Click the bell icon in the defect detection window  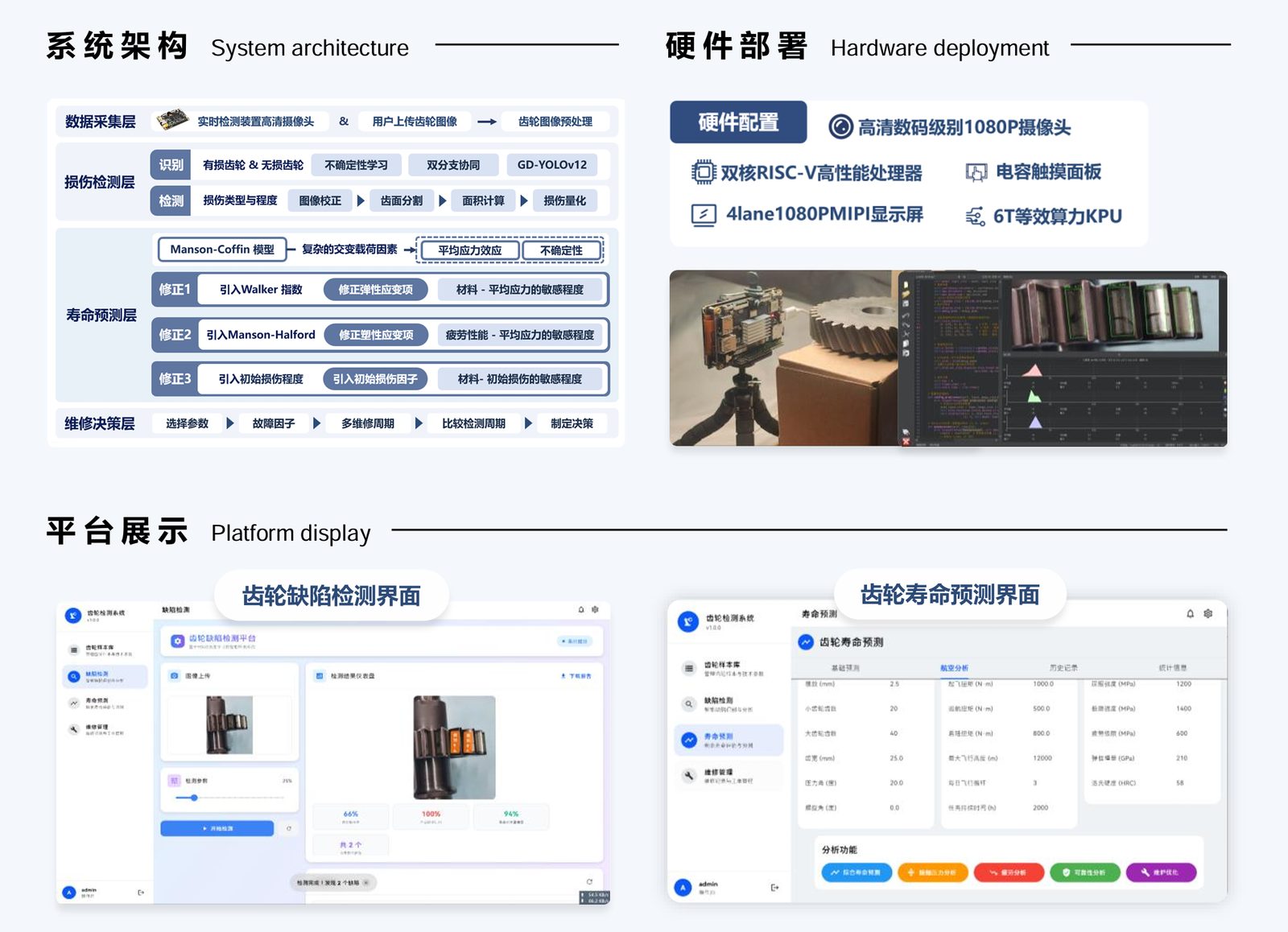(581, 610)
